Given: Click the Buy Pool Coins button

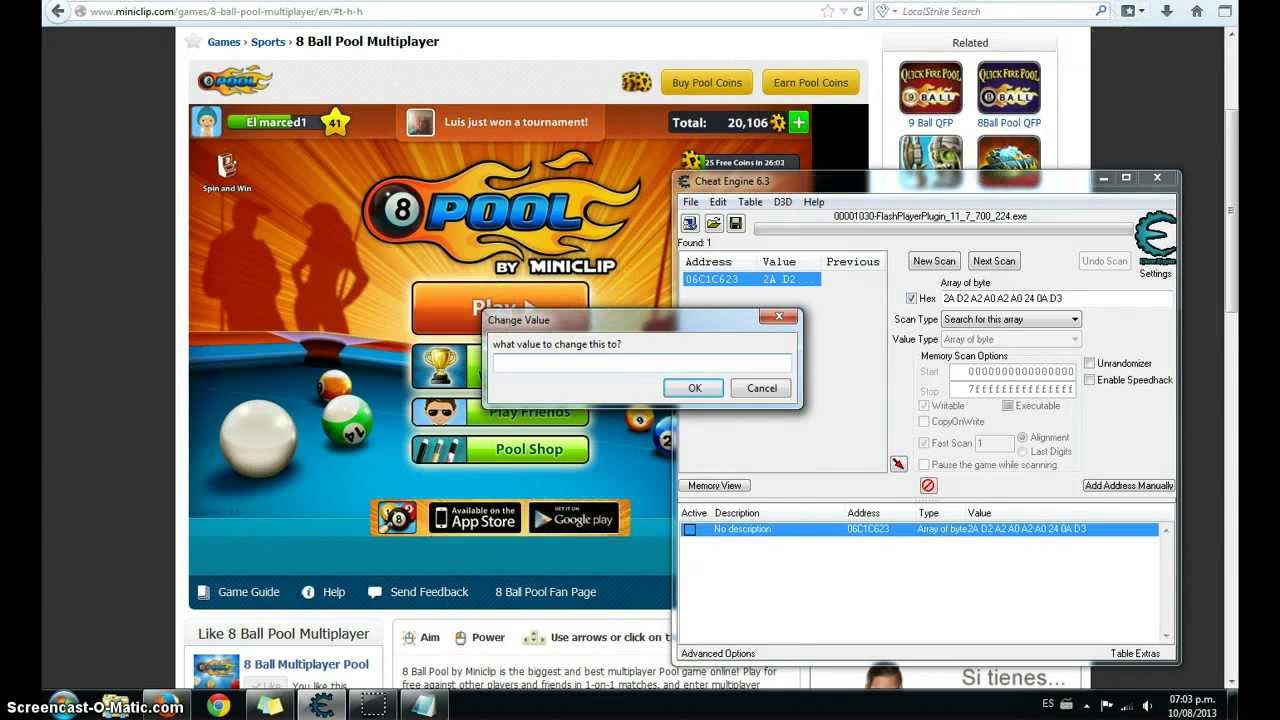Looking at the screenshot, I should [707, 82].
